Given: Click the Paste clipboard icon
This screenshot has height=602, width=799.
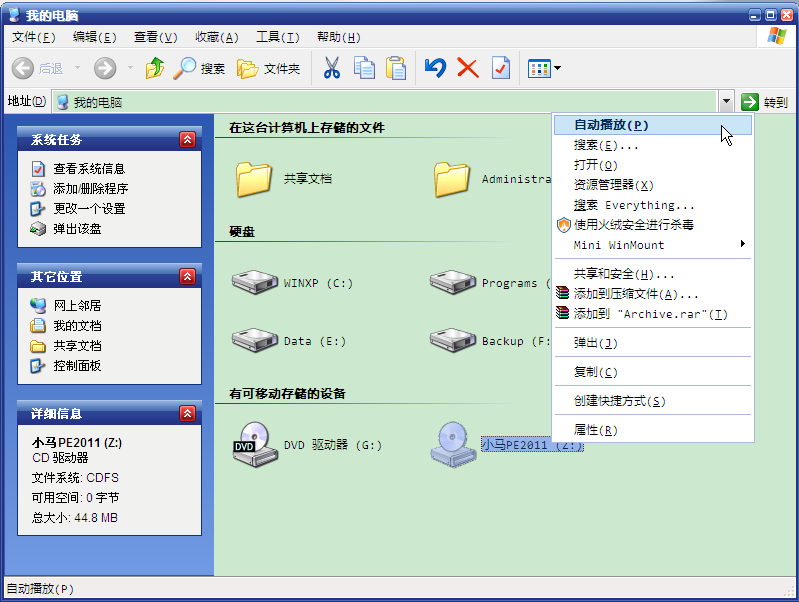Looking at the screenshot, I should 396,68.
